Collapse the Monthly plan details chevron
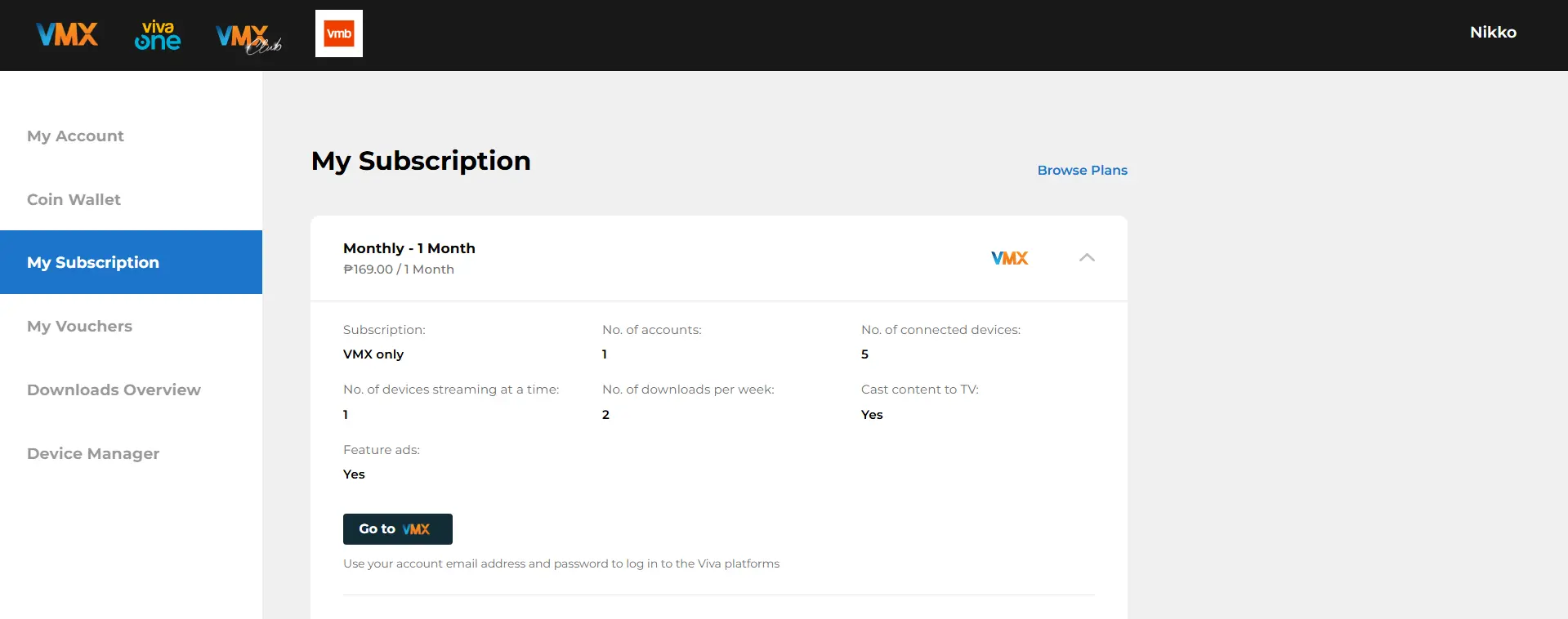1568x619 pixels. [x=1087, y=257]
